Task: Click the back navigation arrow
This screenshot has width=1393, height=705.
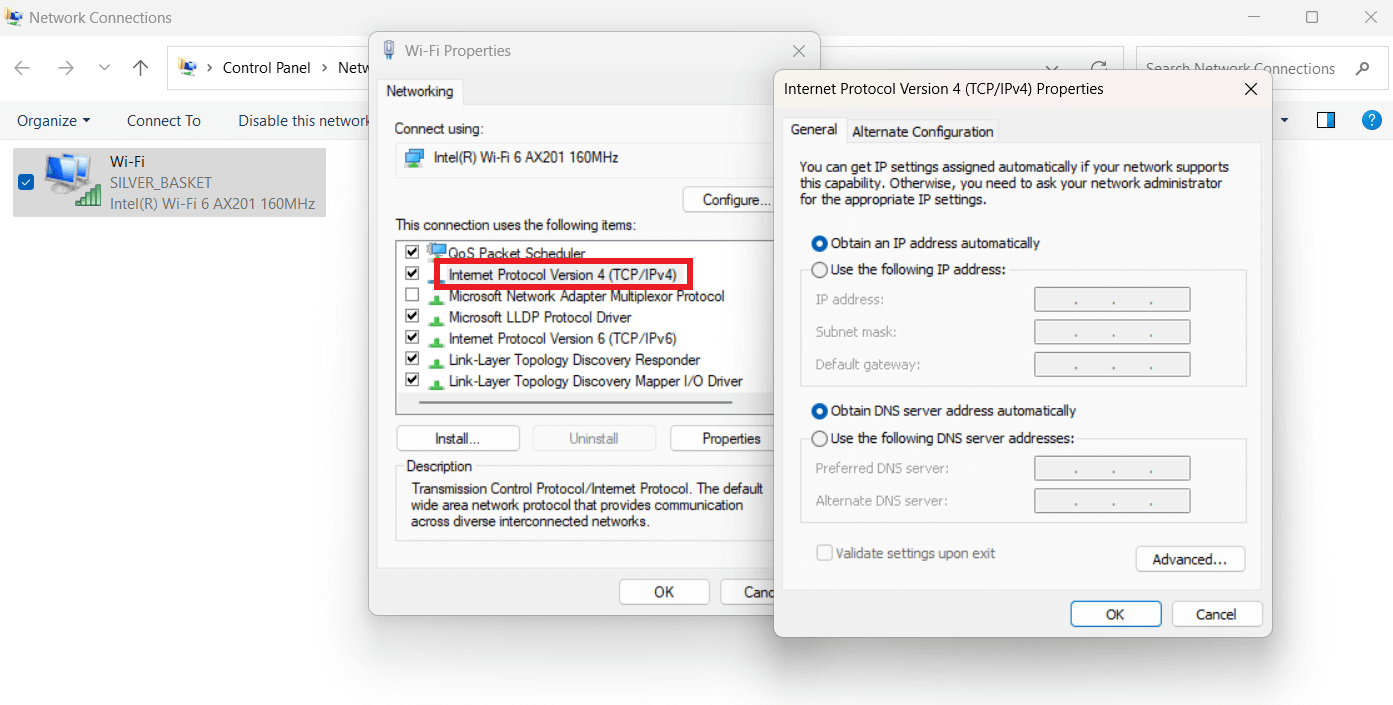Action: click(x=22, y=67)
